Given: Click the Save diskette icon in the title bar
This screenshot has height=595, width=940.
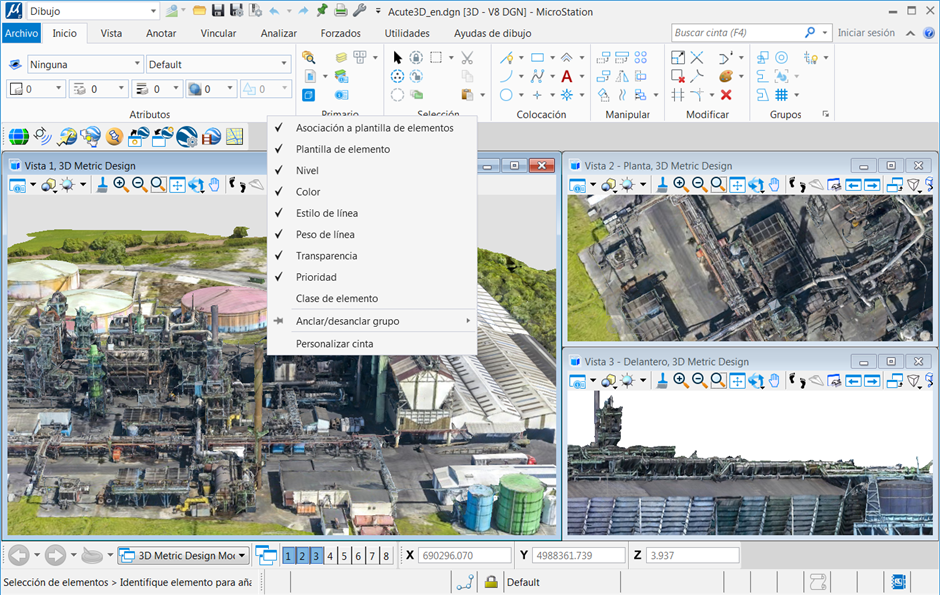Looking at the screenshot, I should tap(218, 11).
